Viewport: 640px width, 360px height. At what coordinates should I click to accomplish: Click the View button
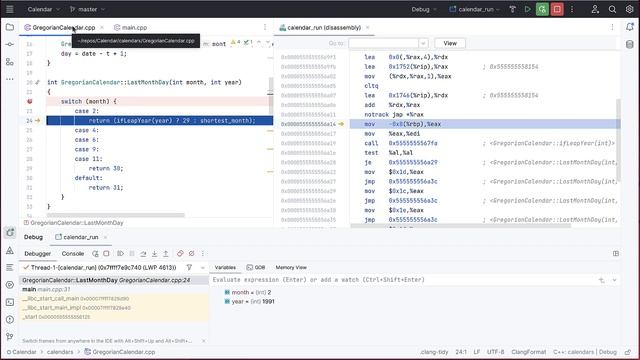450,43
